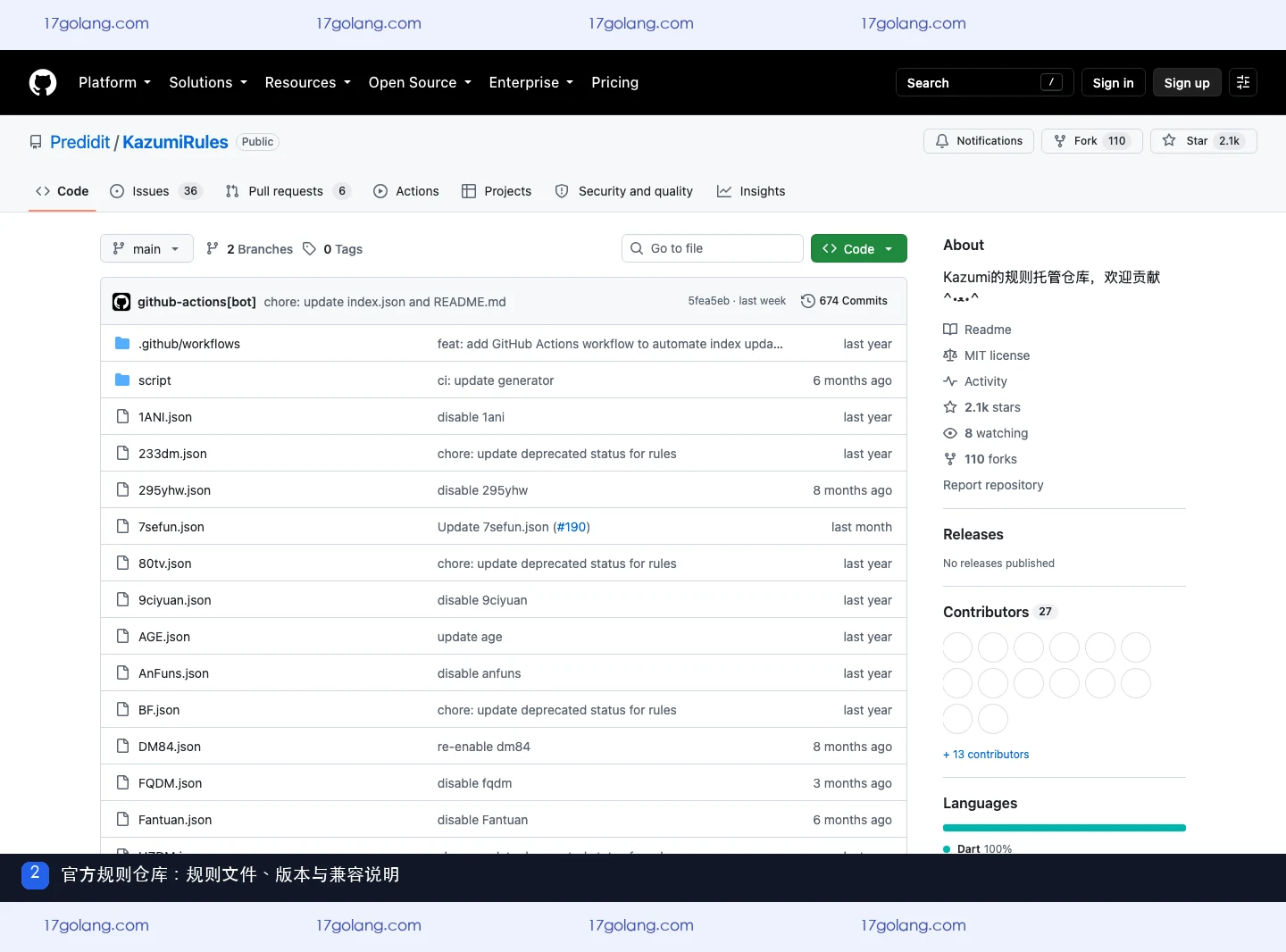Screen dimensions: 1286x952
Task: Open the Predidit owner profile link
Action: 79,142
